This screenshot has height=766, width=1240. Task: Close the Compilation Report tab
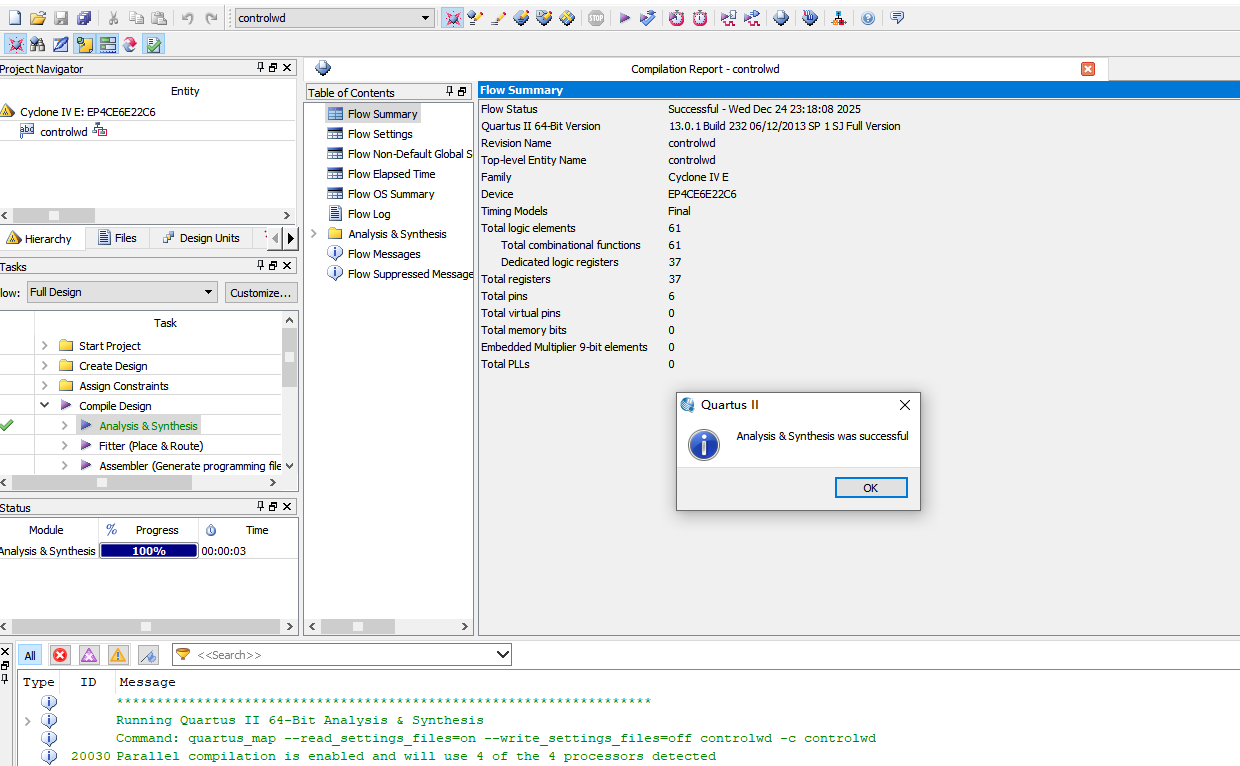coord(1088,69)
